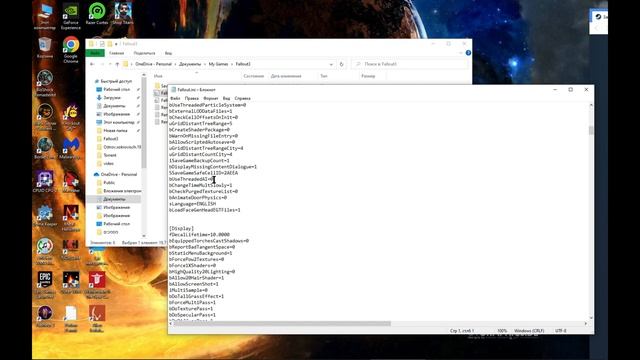
Task: Open Razer Cortex desktop shortcut
Action: 97,14
